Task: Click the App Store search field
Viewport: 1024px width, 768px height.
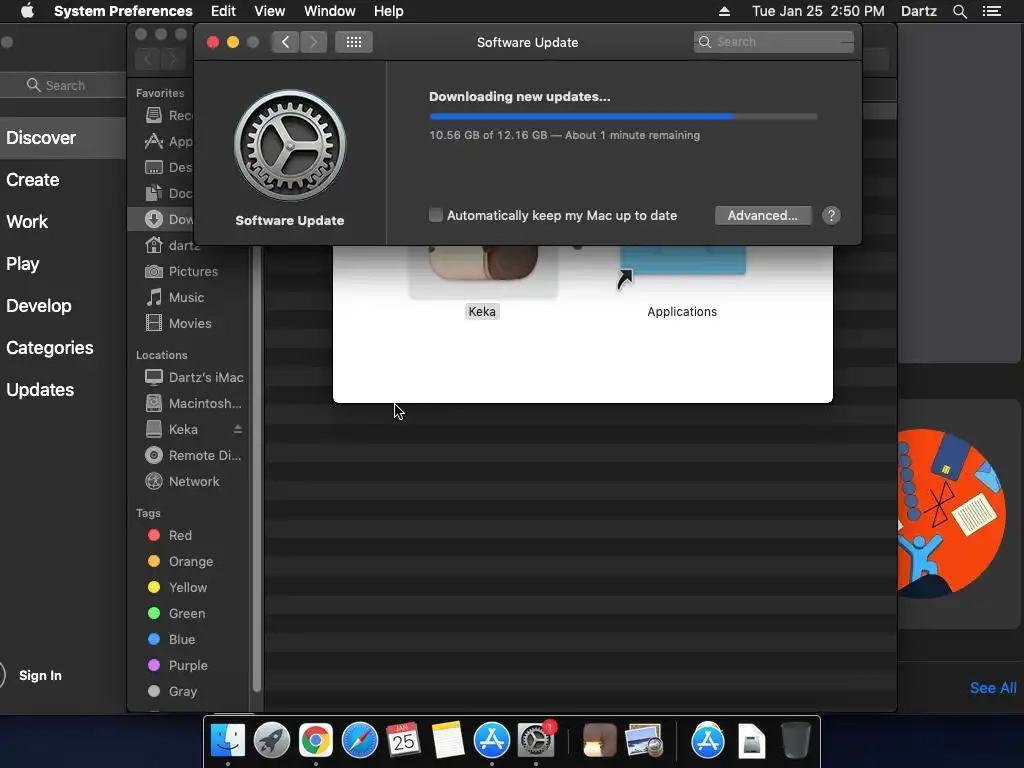Action: (x=63, y=86)
